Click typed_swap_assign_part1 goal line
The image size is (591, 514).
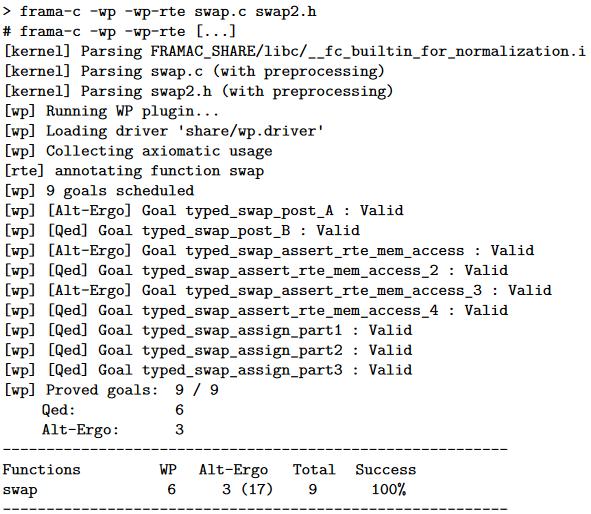tap(208, 330)
